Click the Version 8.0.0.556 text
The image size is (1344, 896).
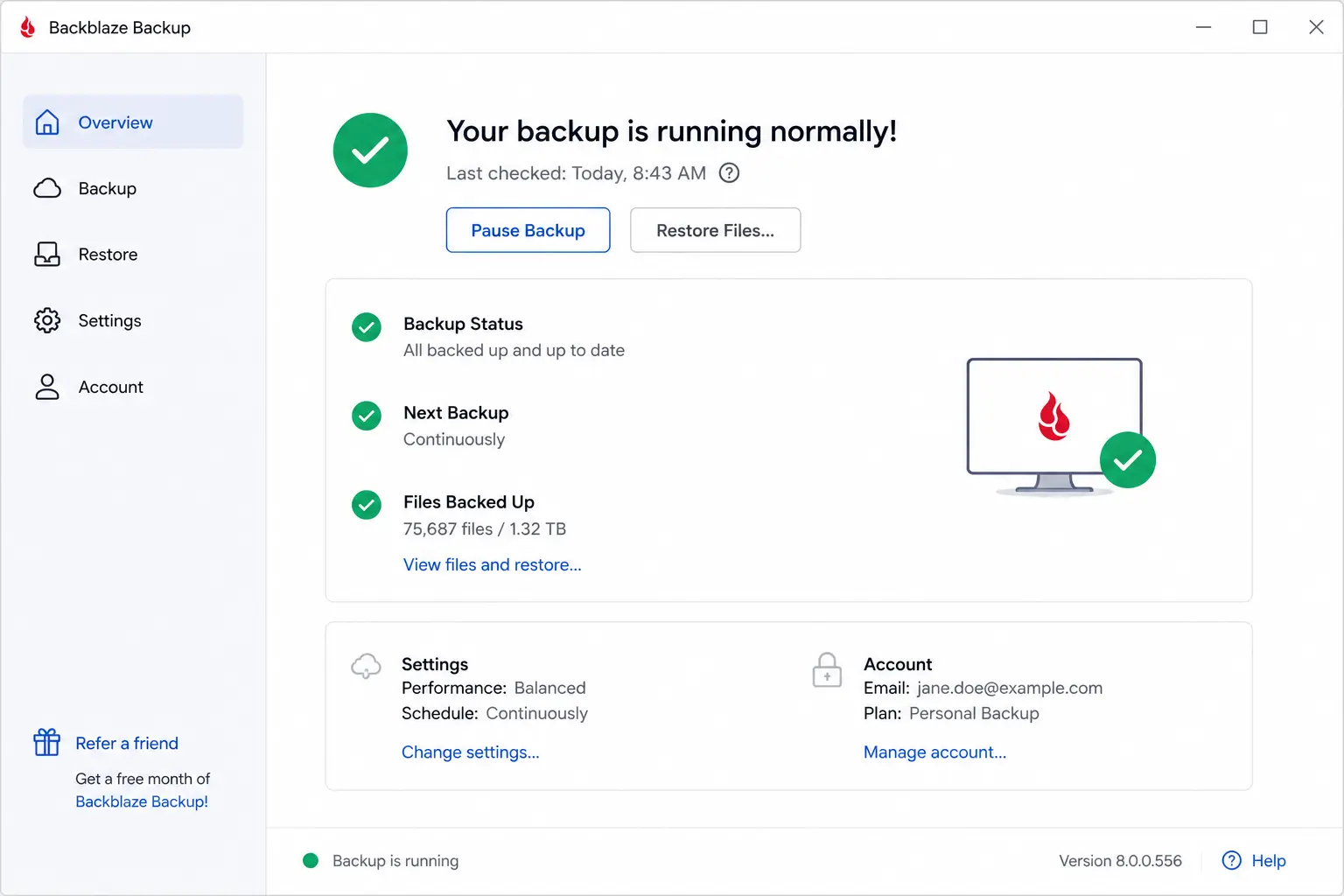pyautogui.click(x=1120, y=861)
